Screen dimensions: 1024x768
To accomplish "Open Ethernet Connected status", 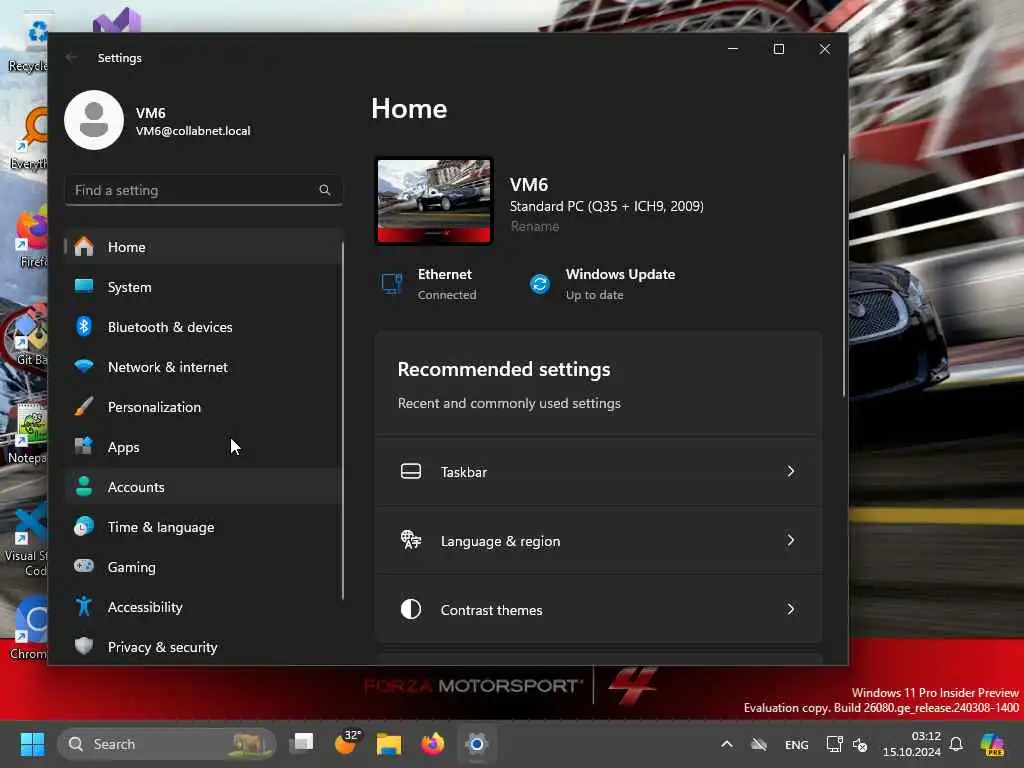I will [x=429, y=284].
